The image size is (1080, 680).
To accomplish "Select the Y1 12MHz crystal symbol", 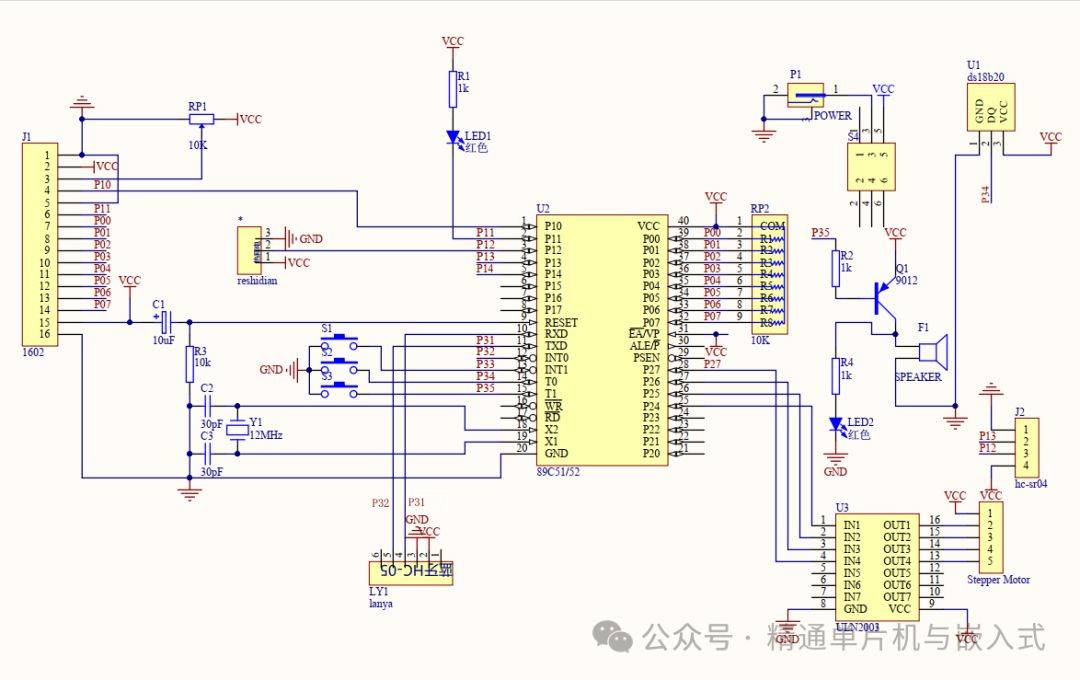I will tap(237, 430).
